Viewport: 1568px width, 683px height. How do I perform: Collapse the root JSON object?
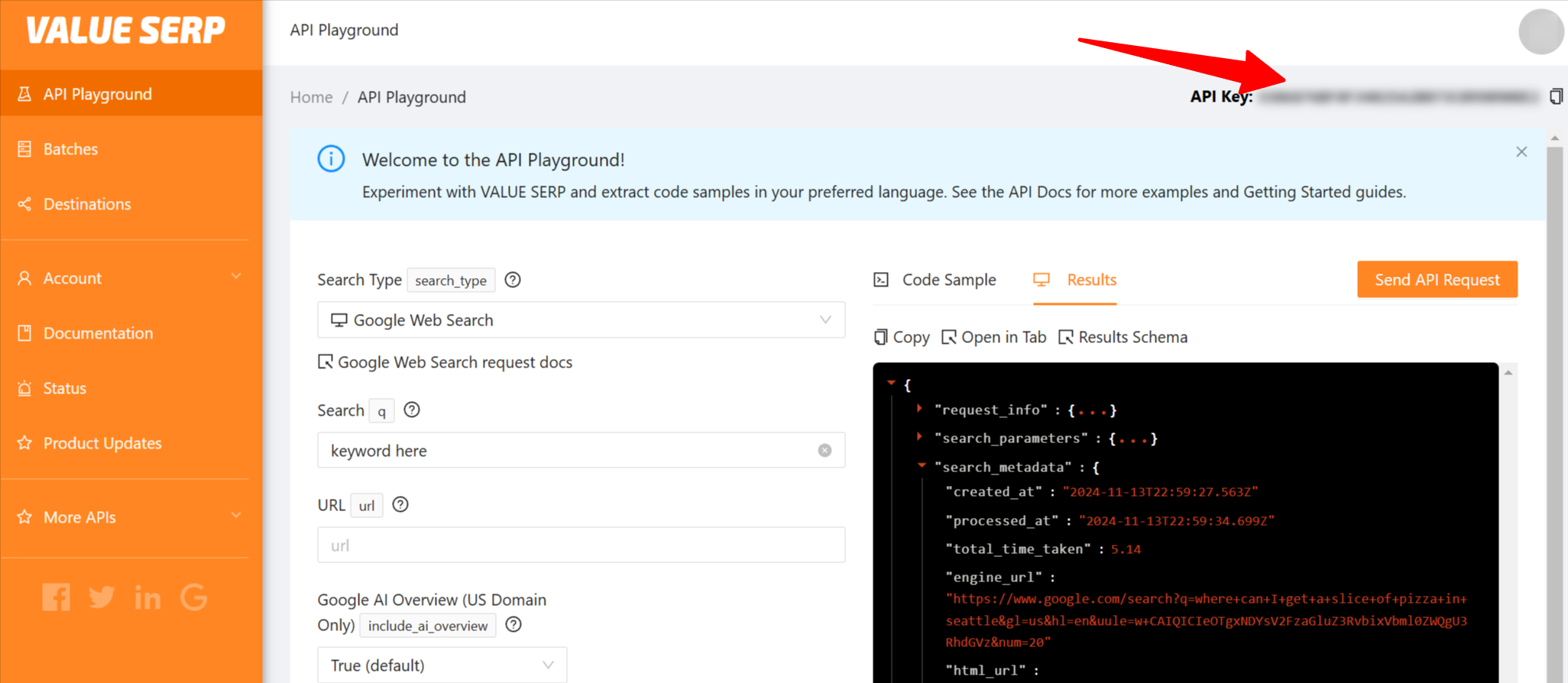tap(891, 383)
